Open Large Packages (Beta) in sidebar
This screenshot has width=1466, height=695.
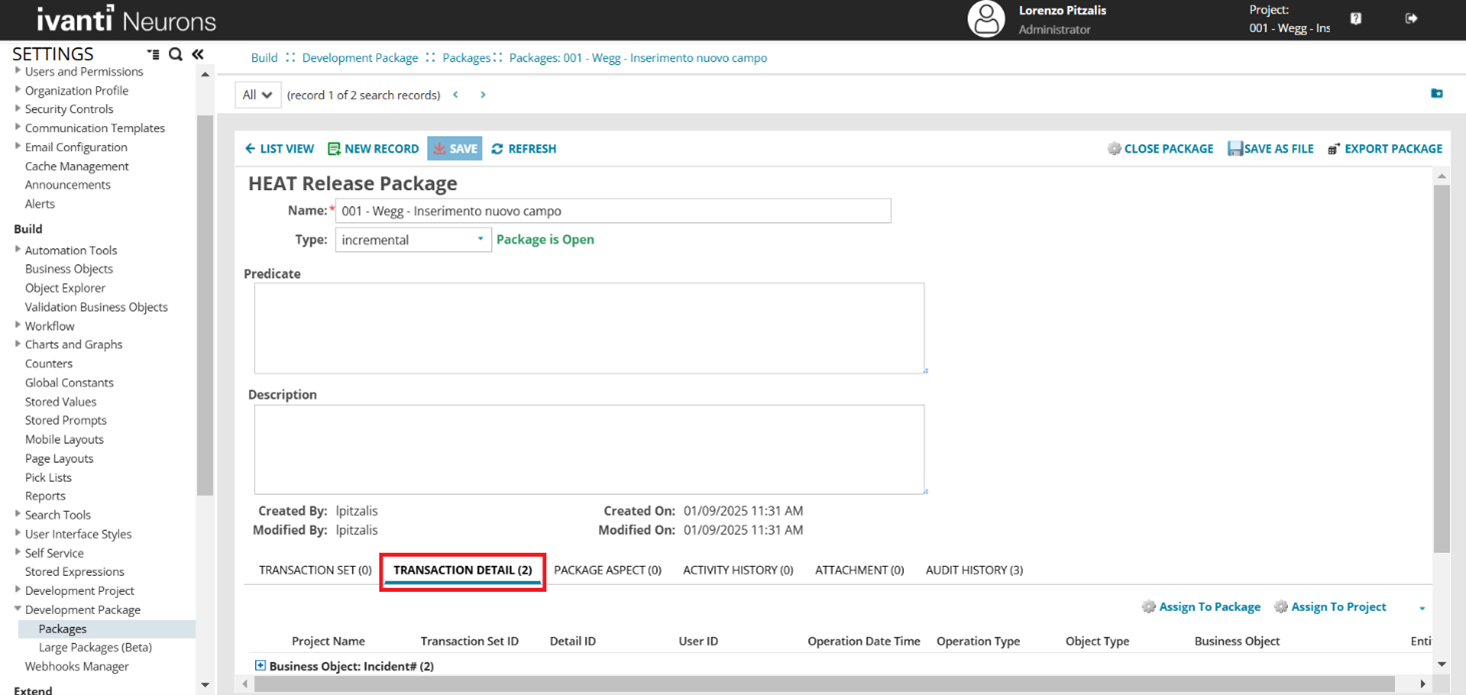pyautogui.click(x=95, y=647)
